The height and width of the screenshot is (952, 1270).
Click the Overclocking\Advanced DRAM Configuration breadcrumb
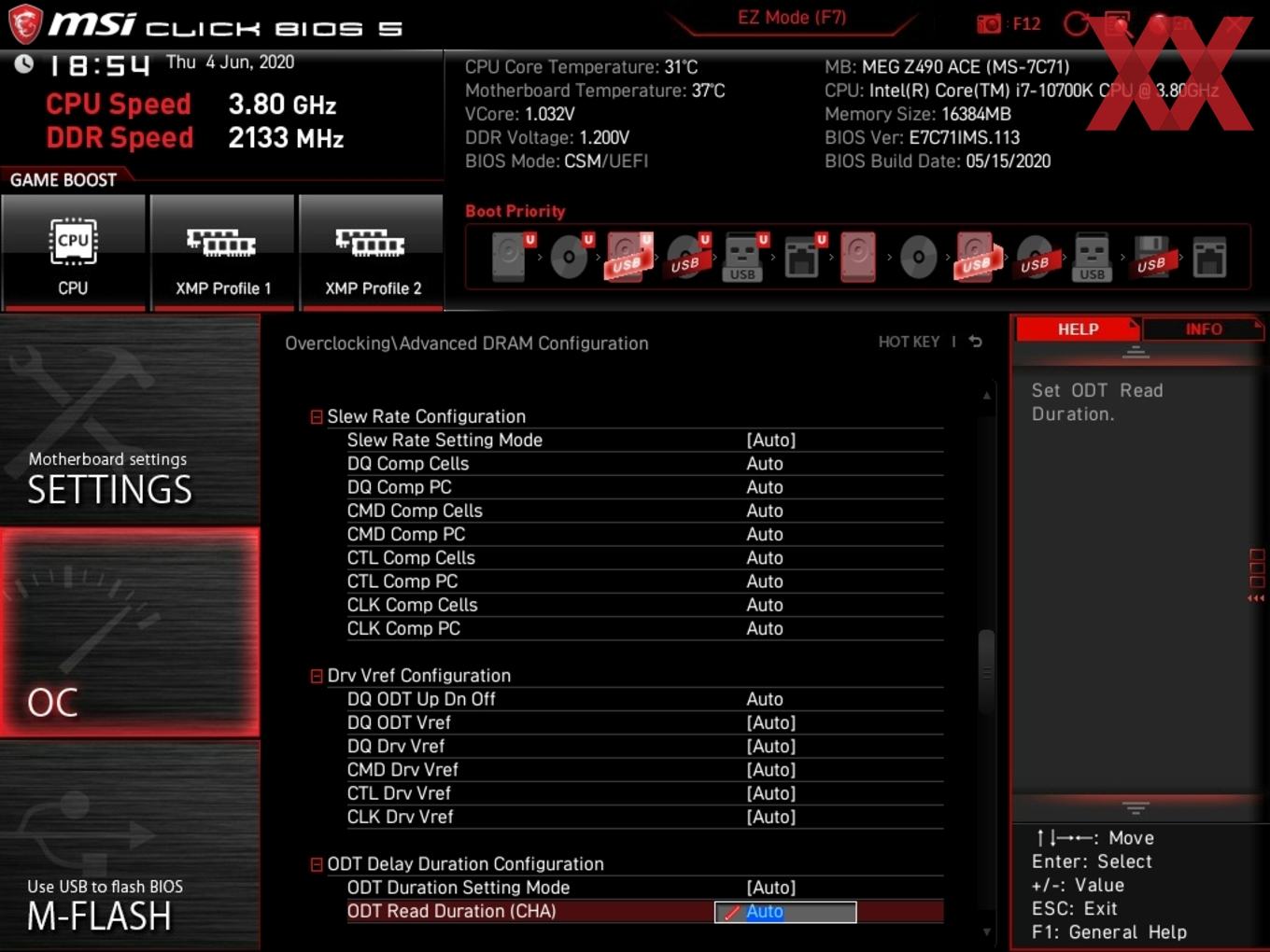[467, 343]
